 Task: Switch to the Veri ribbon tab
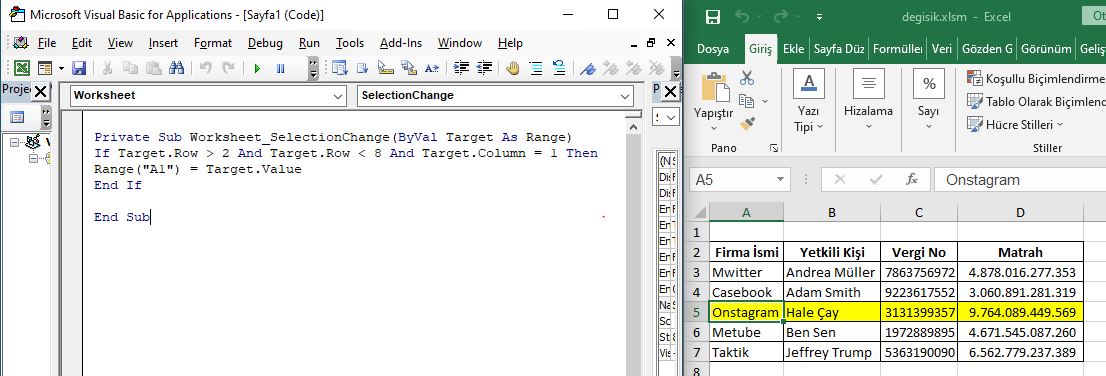pyautogui.click(x=942, y=49)
